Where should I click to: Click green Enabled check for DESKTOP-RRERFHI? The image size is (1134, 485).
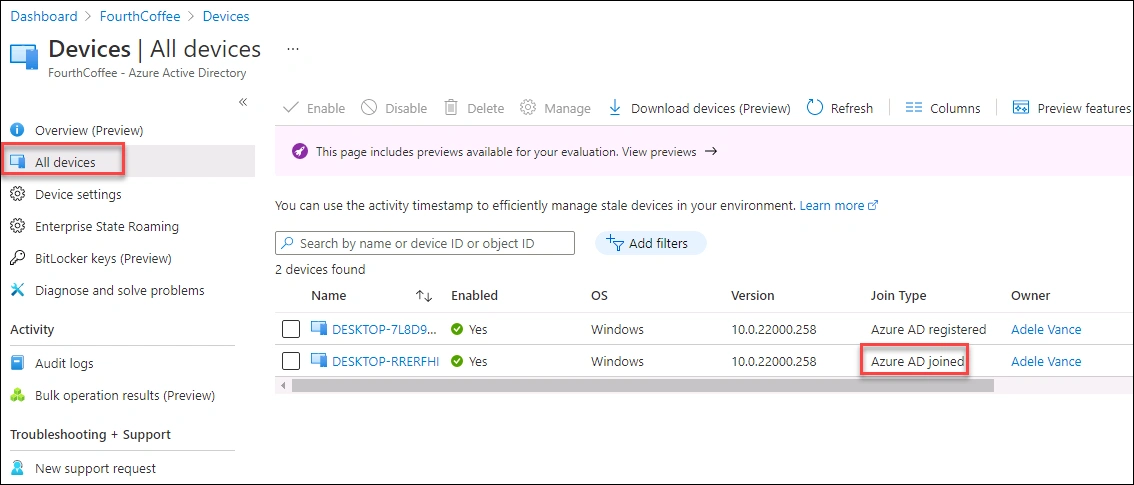coord(456,361)
